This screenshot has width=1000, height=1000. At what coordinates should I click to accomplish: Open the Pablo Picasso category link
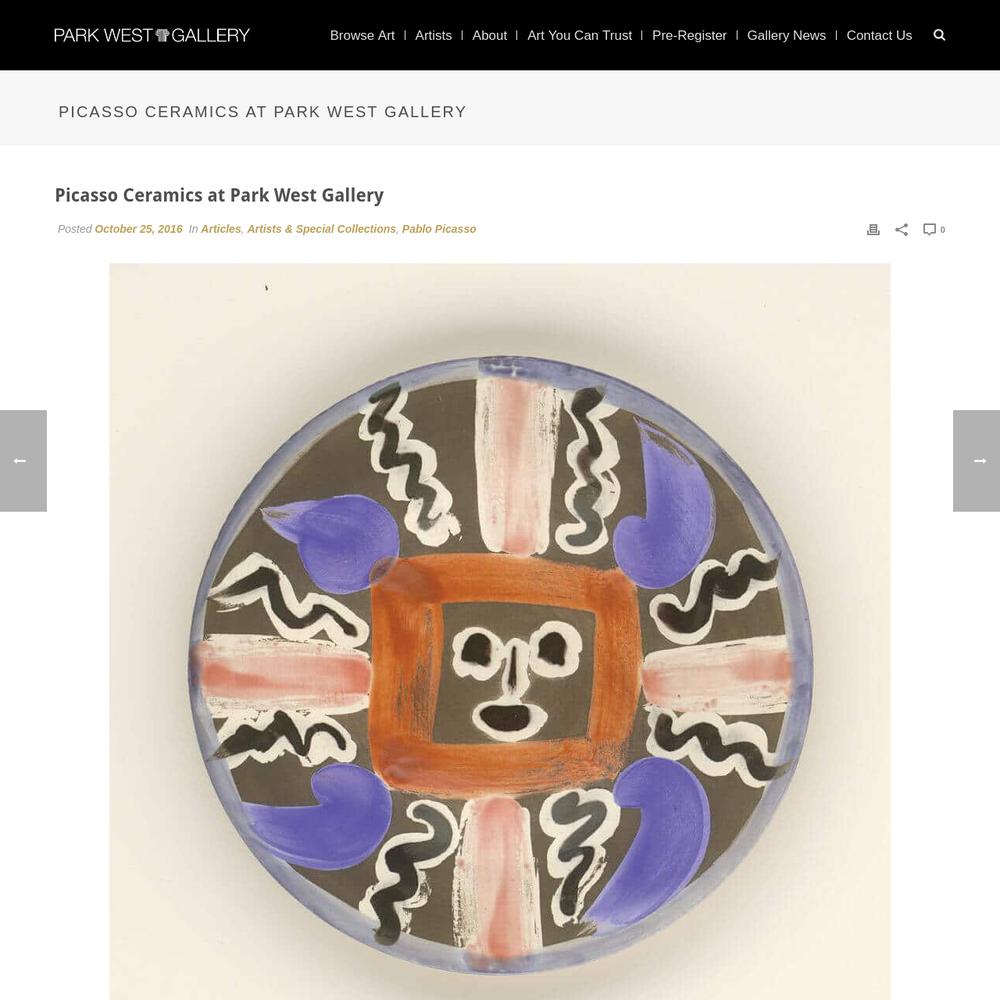[x=439, y=229]
